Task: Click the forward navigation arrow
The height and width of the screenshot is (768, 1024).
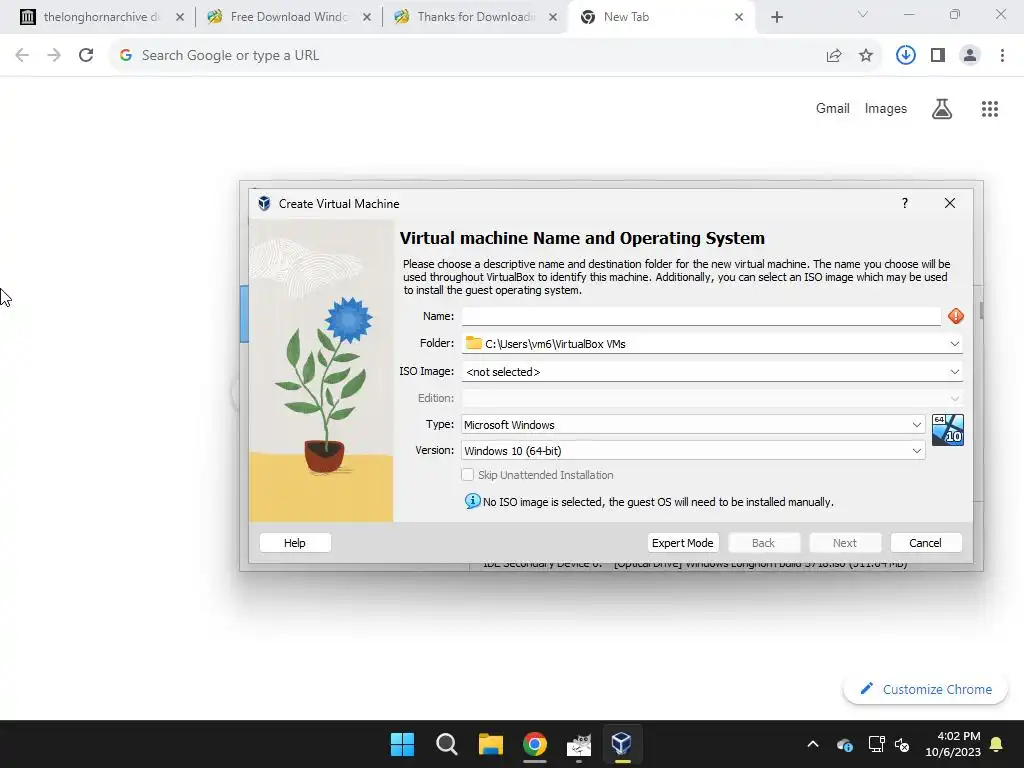Action: (x=54, y=55)
